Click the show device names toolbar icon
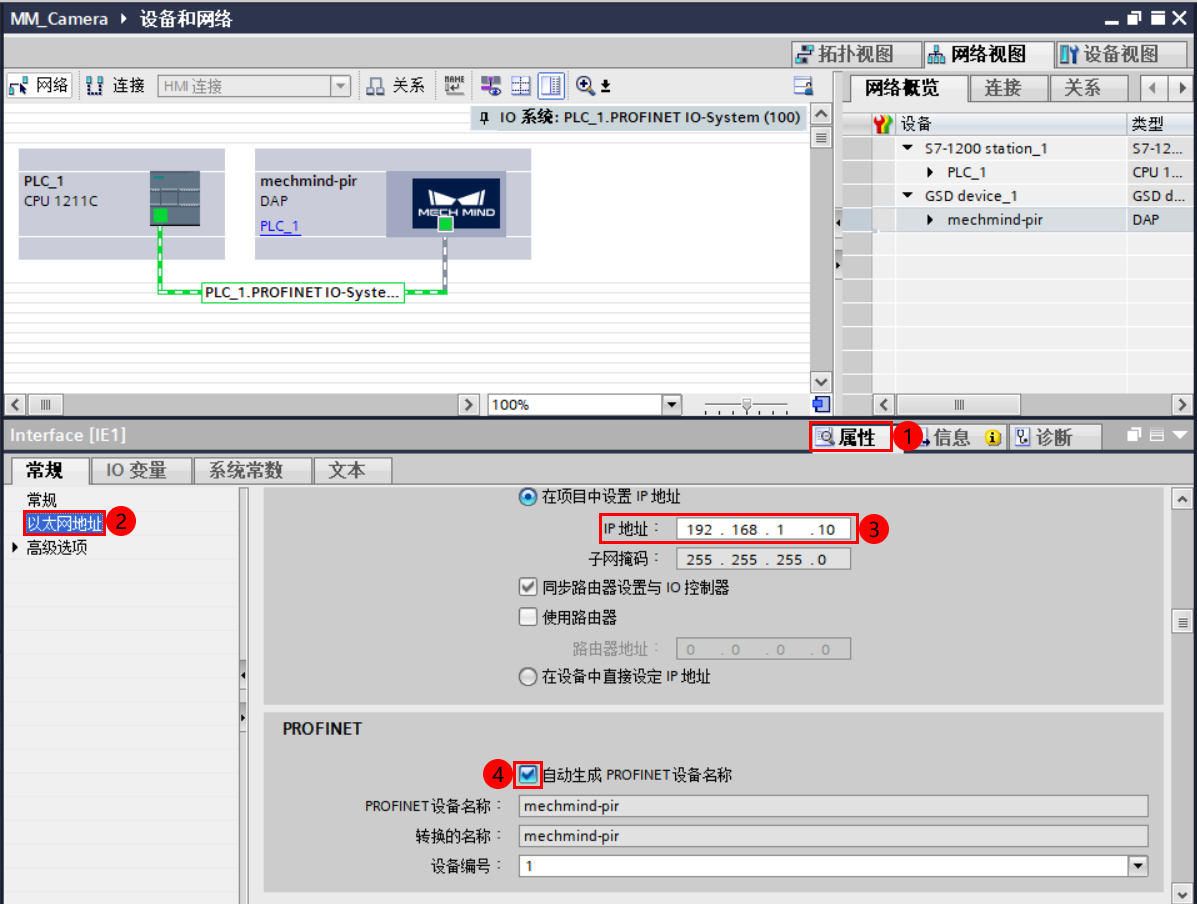 453,85
